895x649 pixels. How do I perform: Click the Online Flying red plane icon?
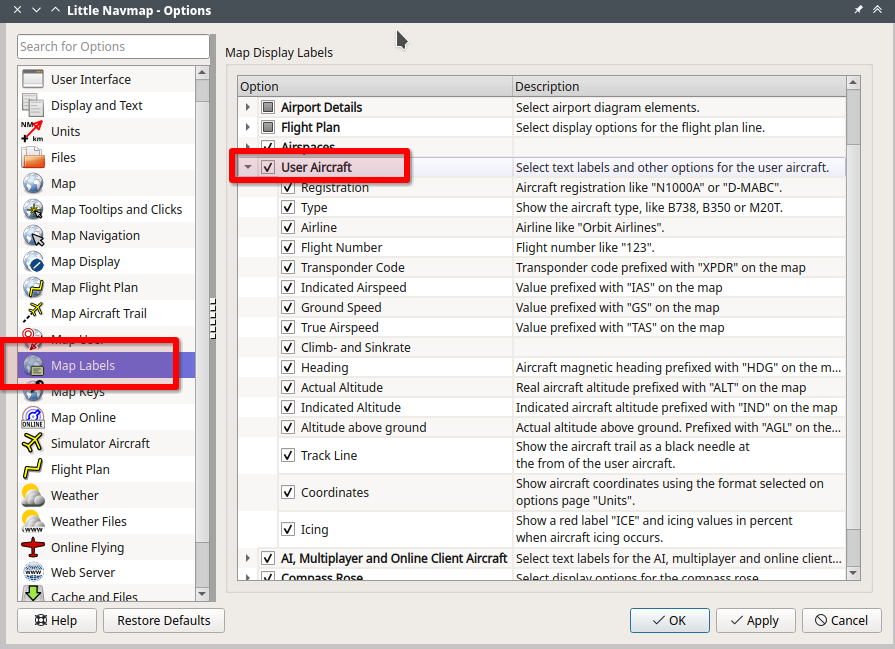point(33,547)
